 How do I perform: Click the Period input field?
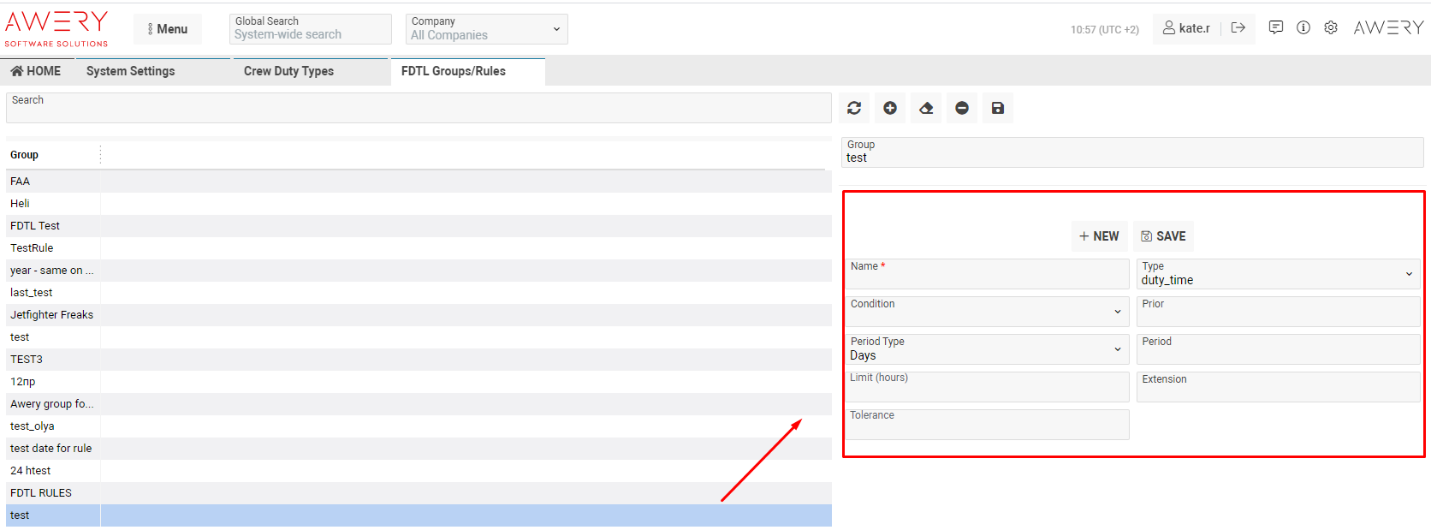[x=1278, y=349]
